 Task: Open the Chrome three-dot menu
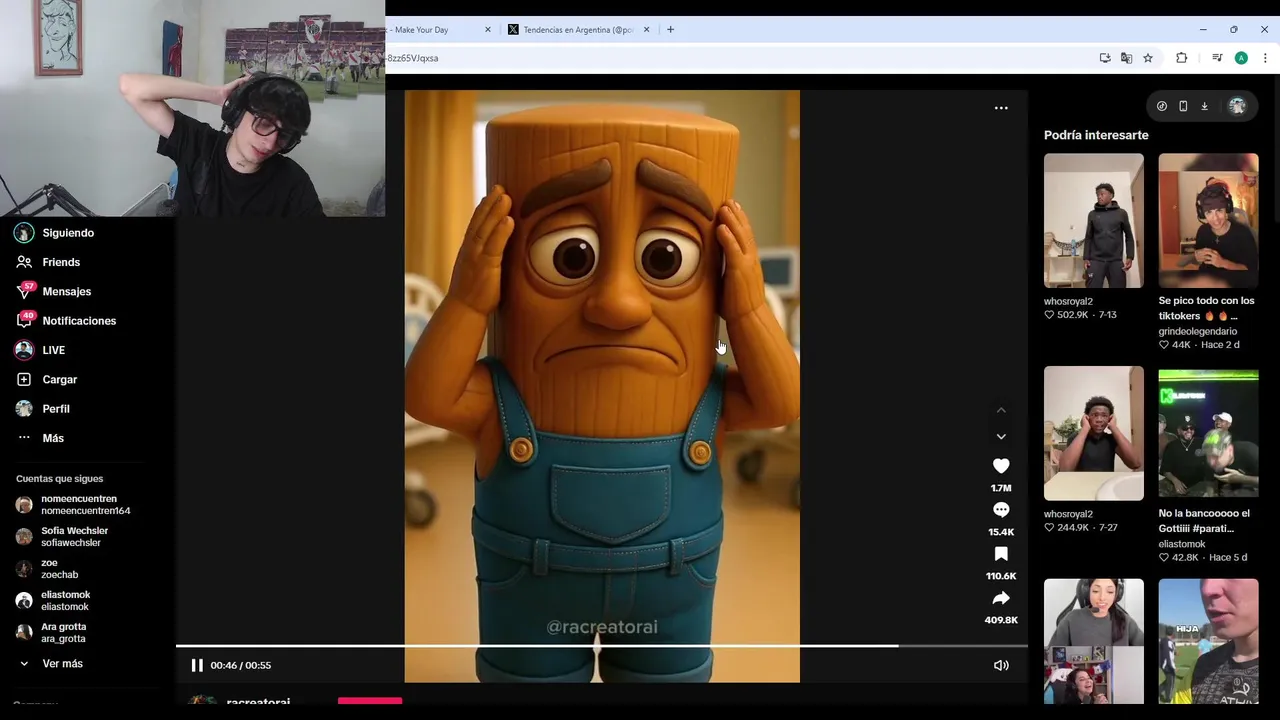point(1265,58)
